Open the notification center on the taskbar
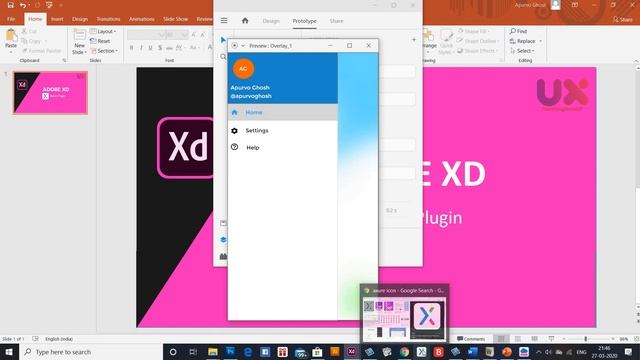Viewport: 640px width, 360px height. point(629,351)
